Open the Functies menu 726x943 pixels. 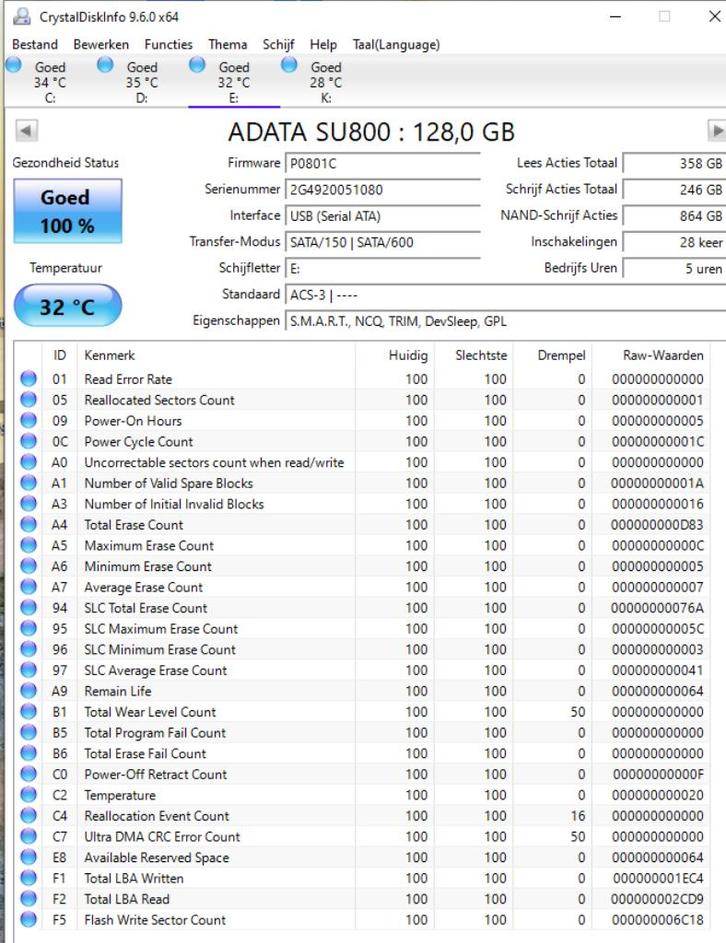(168, 45)
